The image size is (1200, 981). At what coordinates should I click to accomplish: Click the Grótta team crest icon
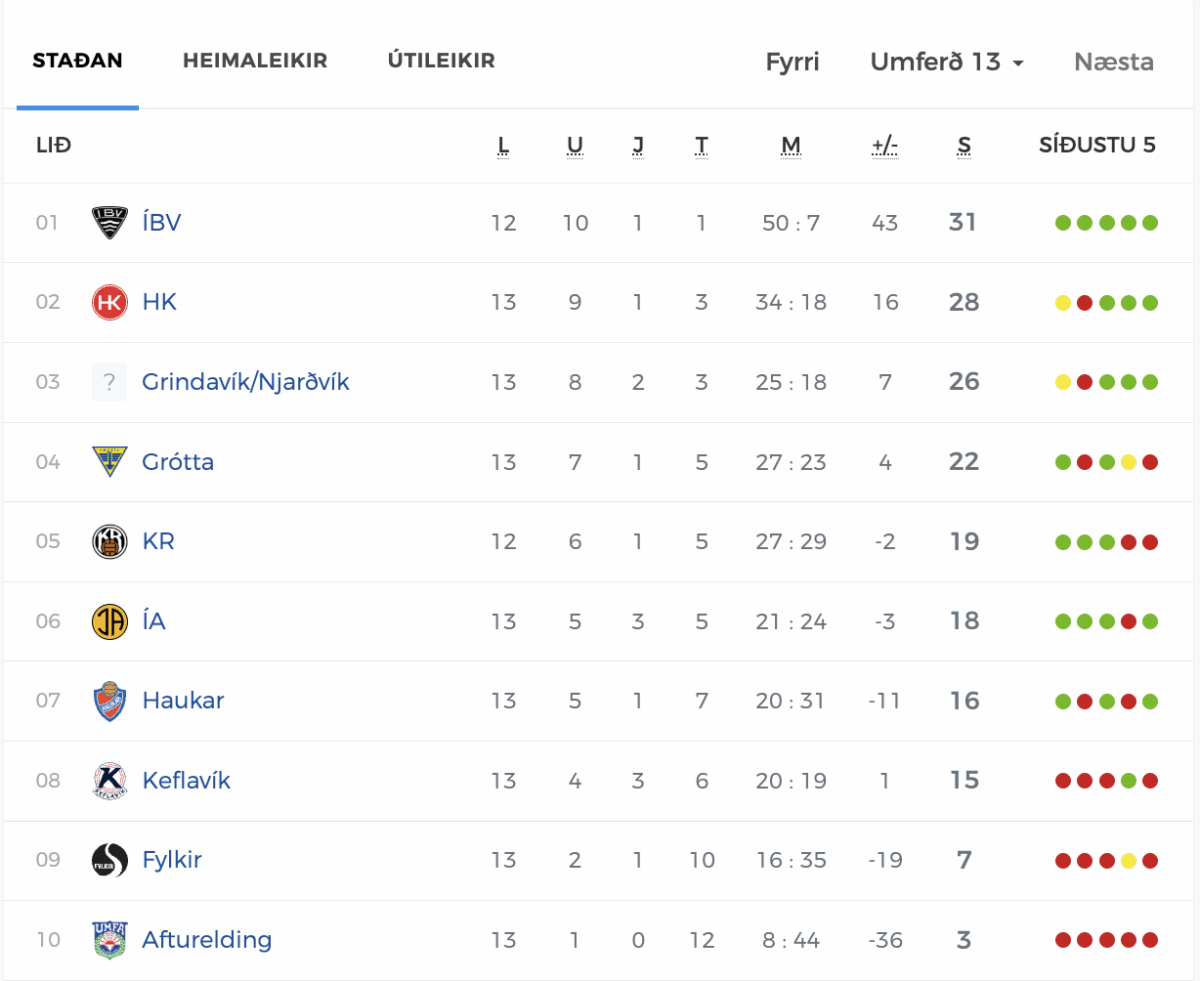pos(109,461)
